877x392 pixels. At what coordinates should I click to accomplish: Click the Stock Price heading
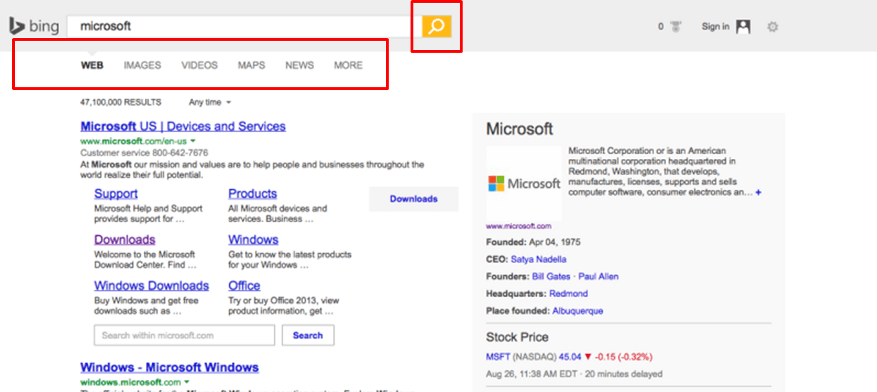pyautogui.click(x=517, y=337)
